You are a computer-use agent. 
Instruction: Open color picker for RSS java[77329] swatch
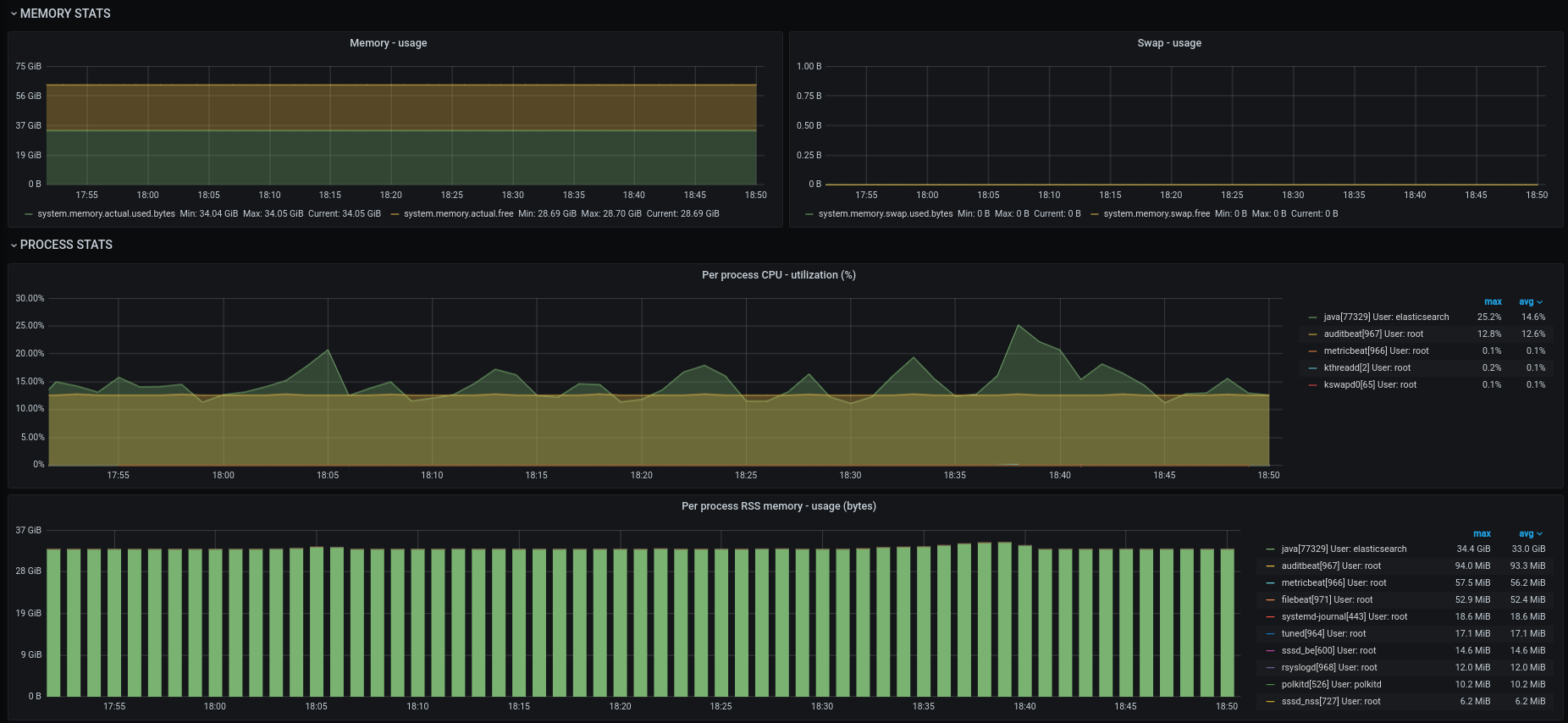coord(1271,549)
